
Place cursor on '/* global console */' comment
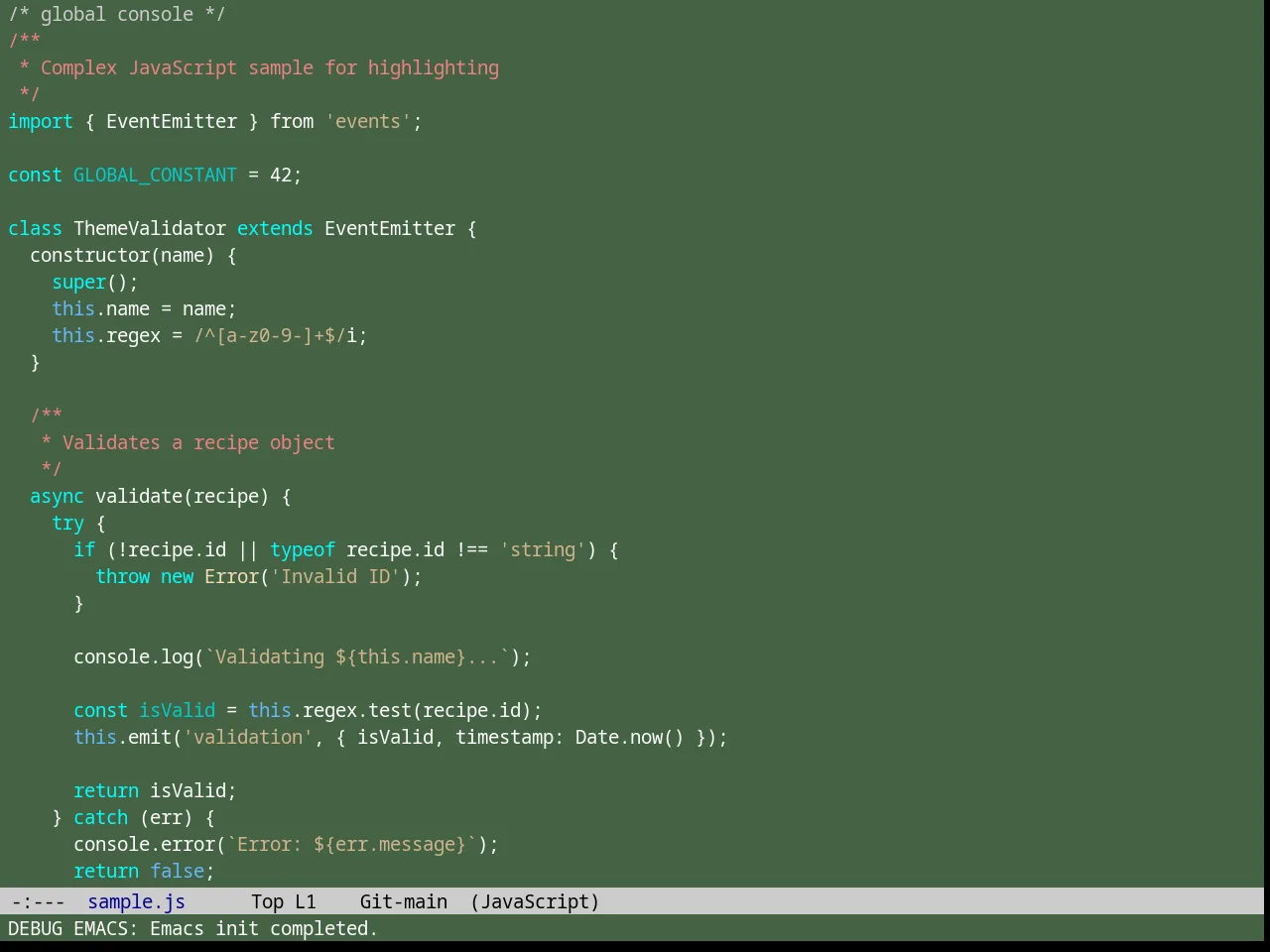(117, 14)
